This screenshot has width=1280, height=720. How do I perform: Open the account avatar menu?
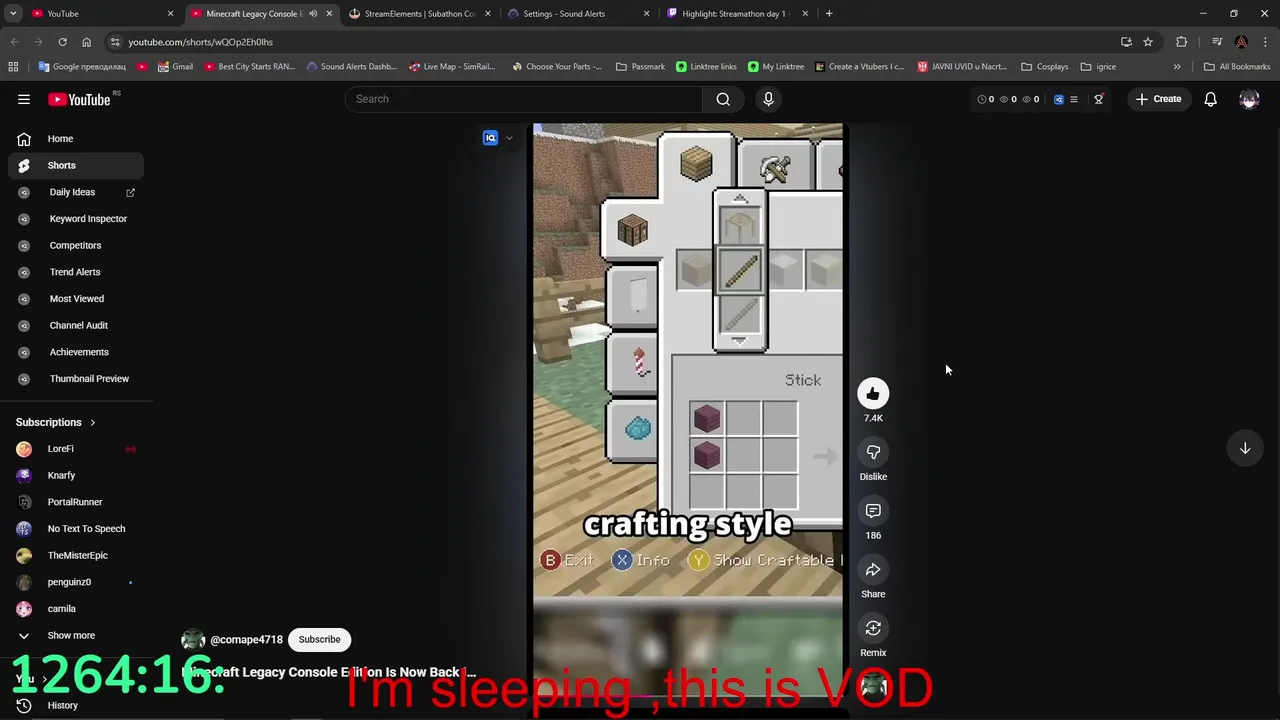[x=1249, y=99]
